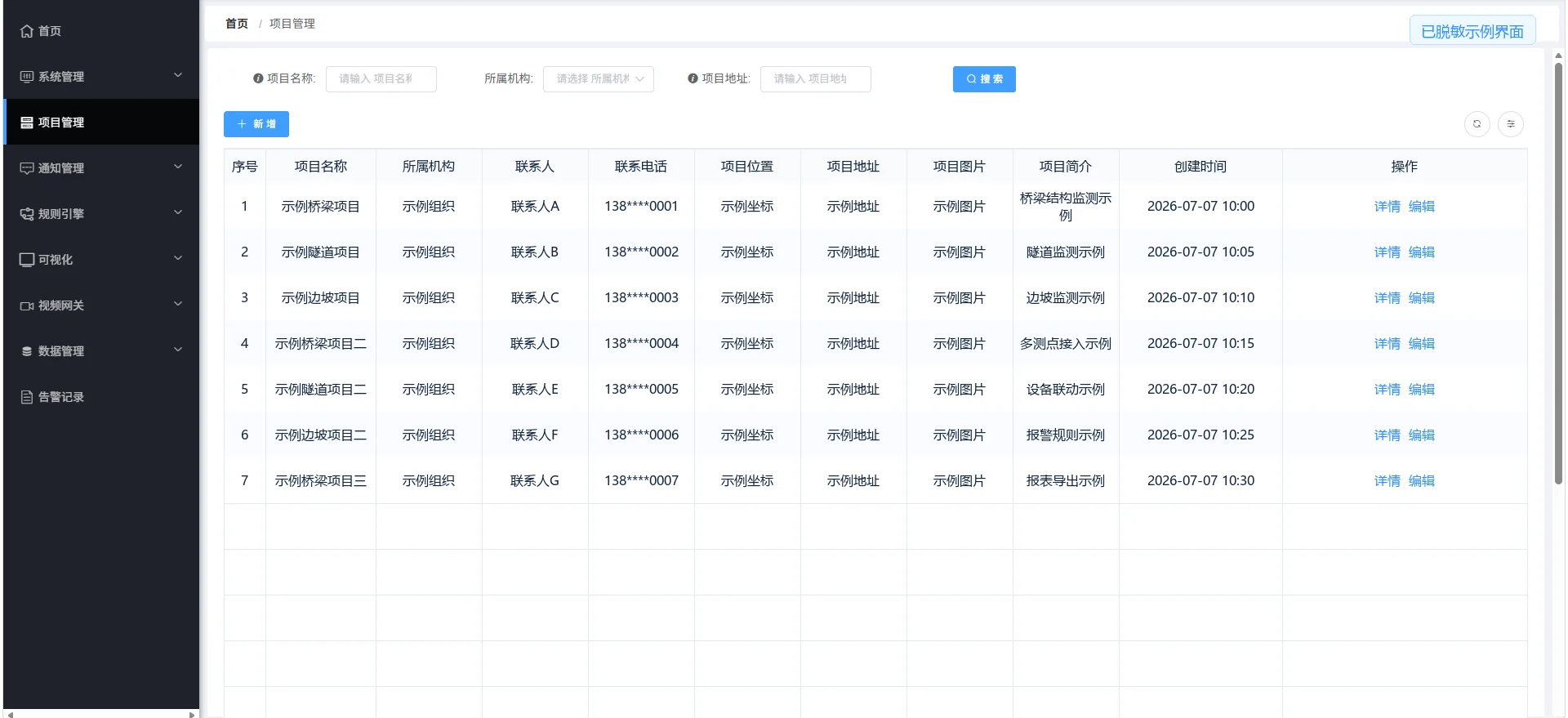Click the 规则引擎 icon
1568x718 pixels.
[27, 214]
